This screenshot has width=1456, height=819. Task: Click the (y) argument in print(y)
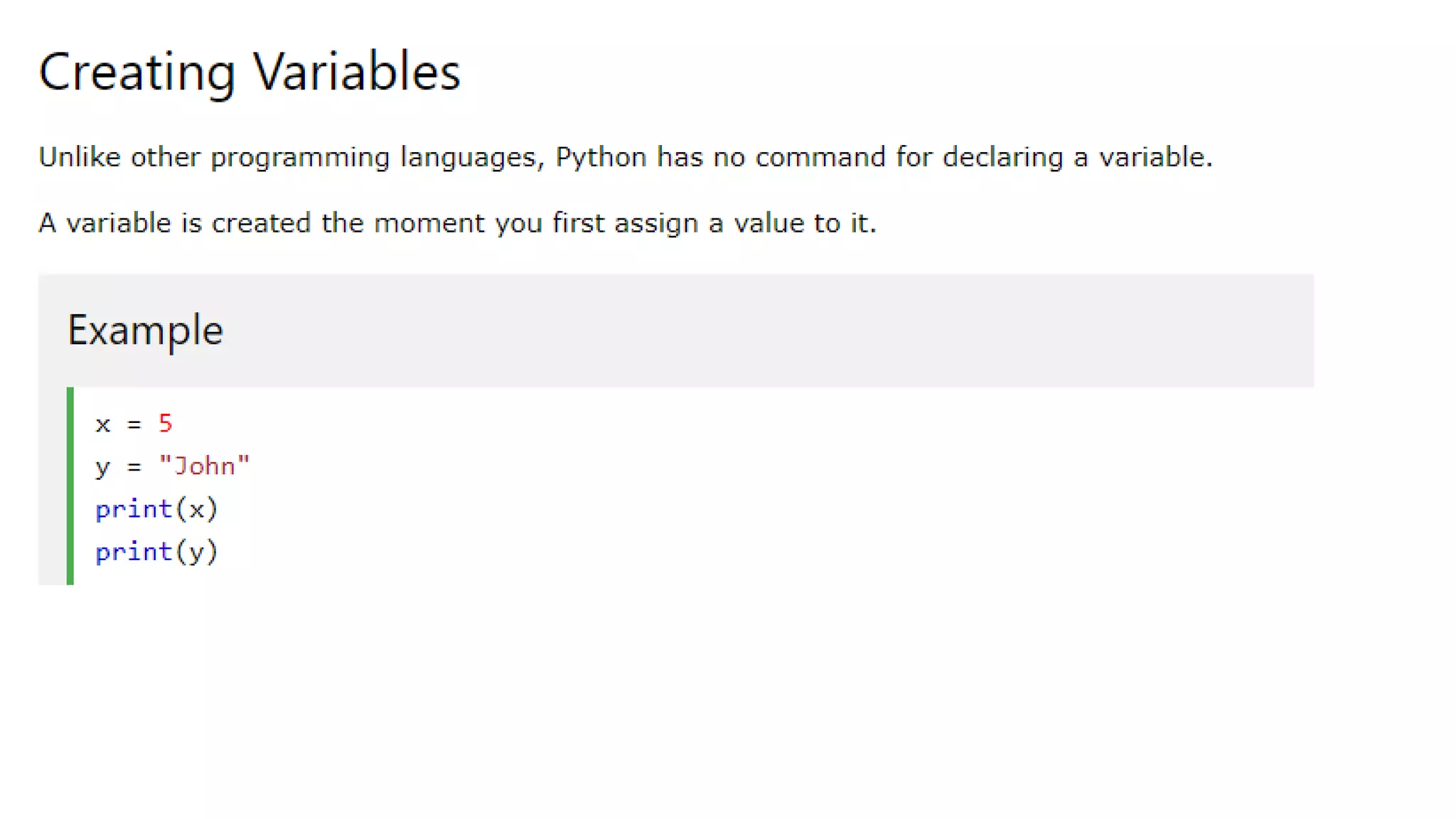click(x=197, y=552)
